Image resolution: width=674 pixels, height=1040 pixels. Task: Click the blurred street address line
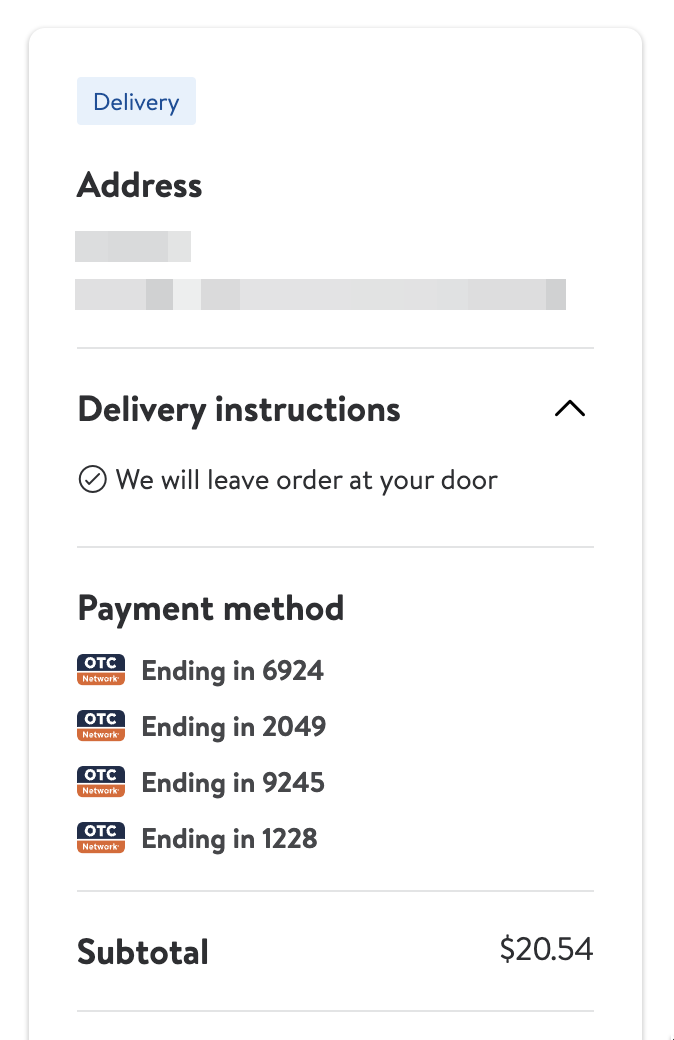point(320,294)
